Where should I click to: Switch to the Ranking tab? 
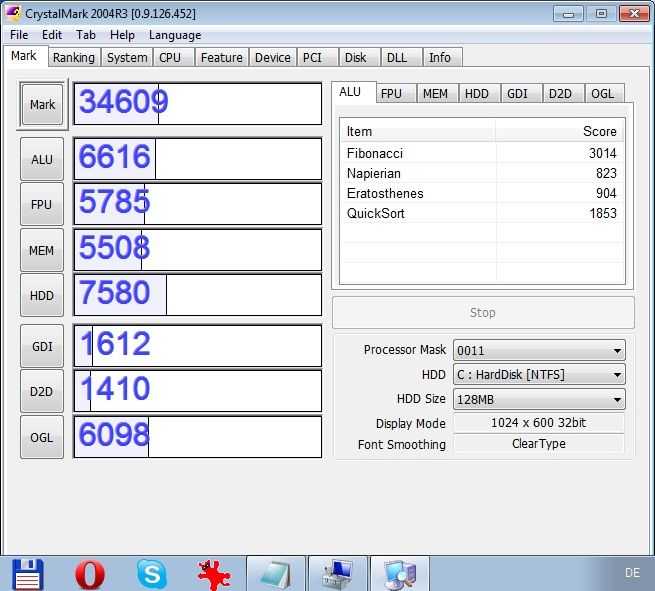tap(74, 57)
